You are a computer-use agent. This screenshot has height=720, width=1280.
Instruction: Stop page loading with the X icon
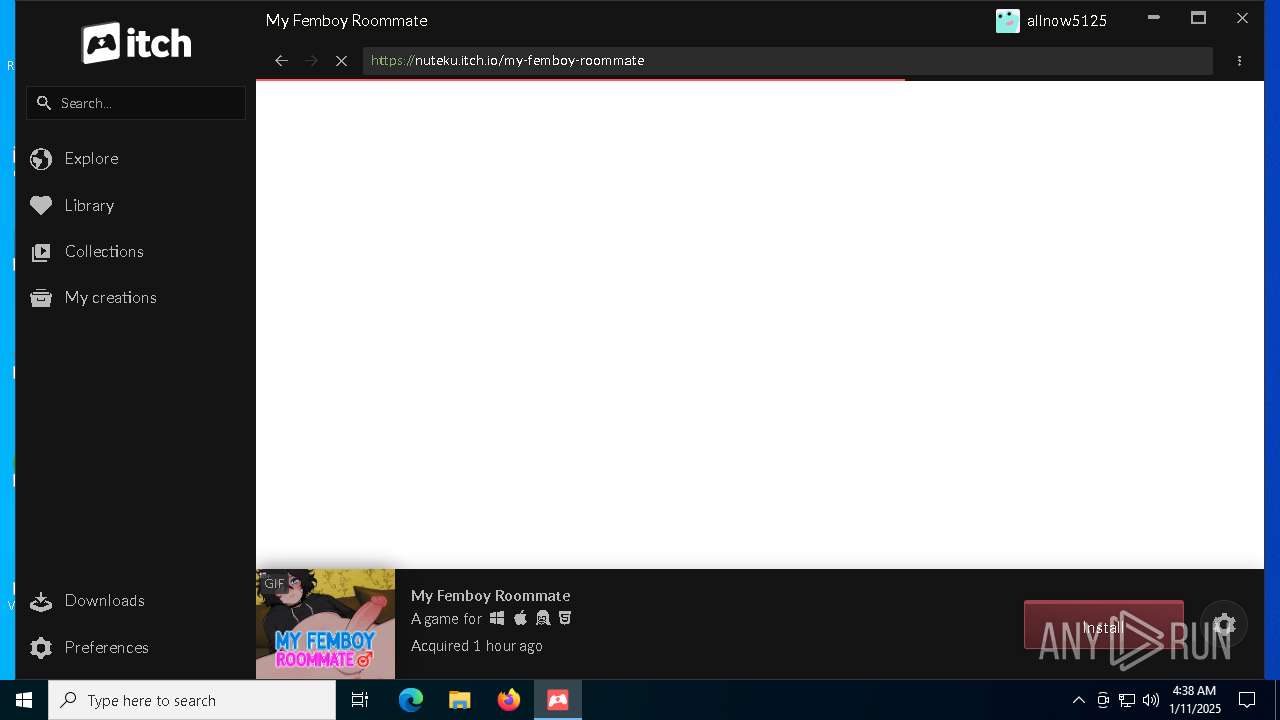(x=341, y=61)
